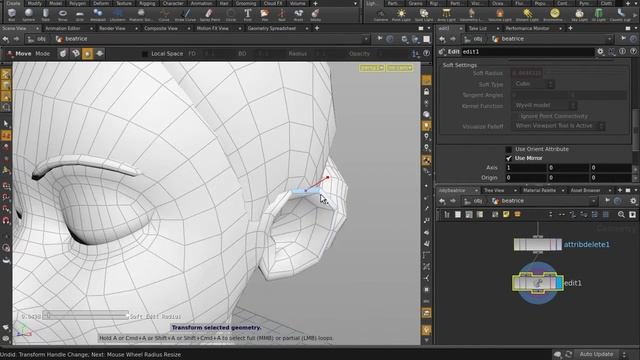640x360 pixels.
Task: Select the Torus shelf tool
Action: [x=62, y=15]
